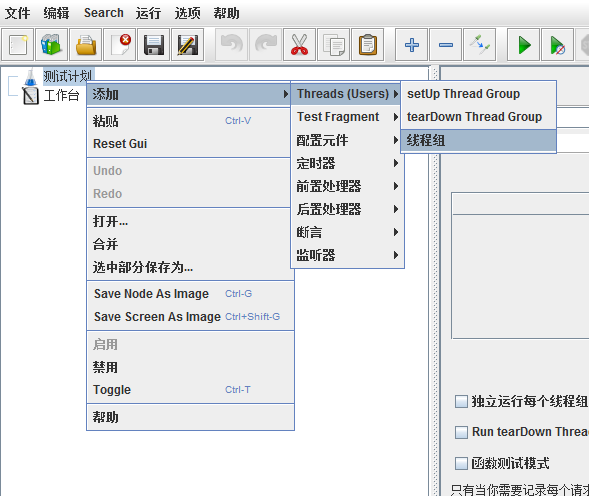
Task: Expand the 添加 submenu arrow
Action: [x=286, y=94]
